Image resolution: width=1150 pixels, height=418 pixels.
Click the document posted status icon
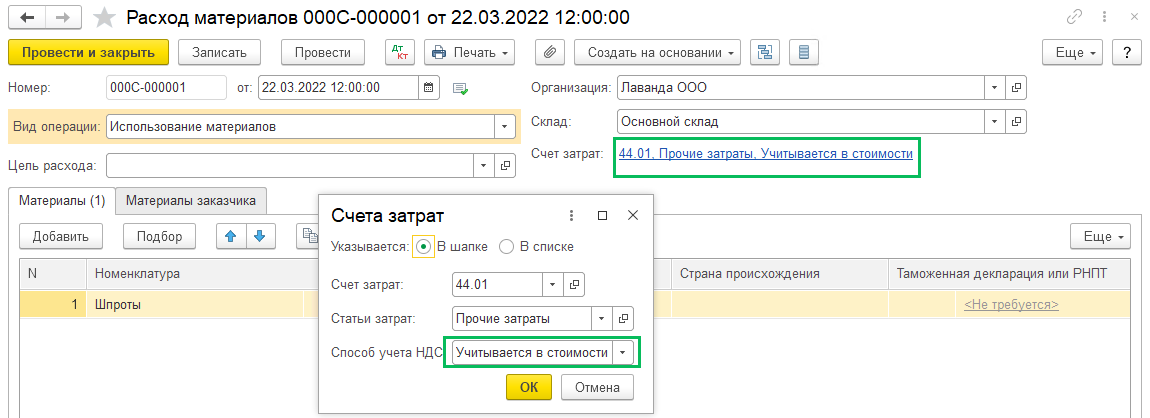[x=461, y=88]
